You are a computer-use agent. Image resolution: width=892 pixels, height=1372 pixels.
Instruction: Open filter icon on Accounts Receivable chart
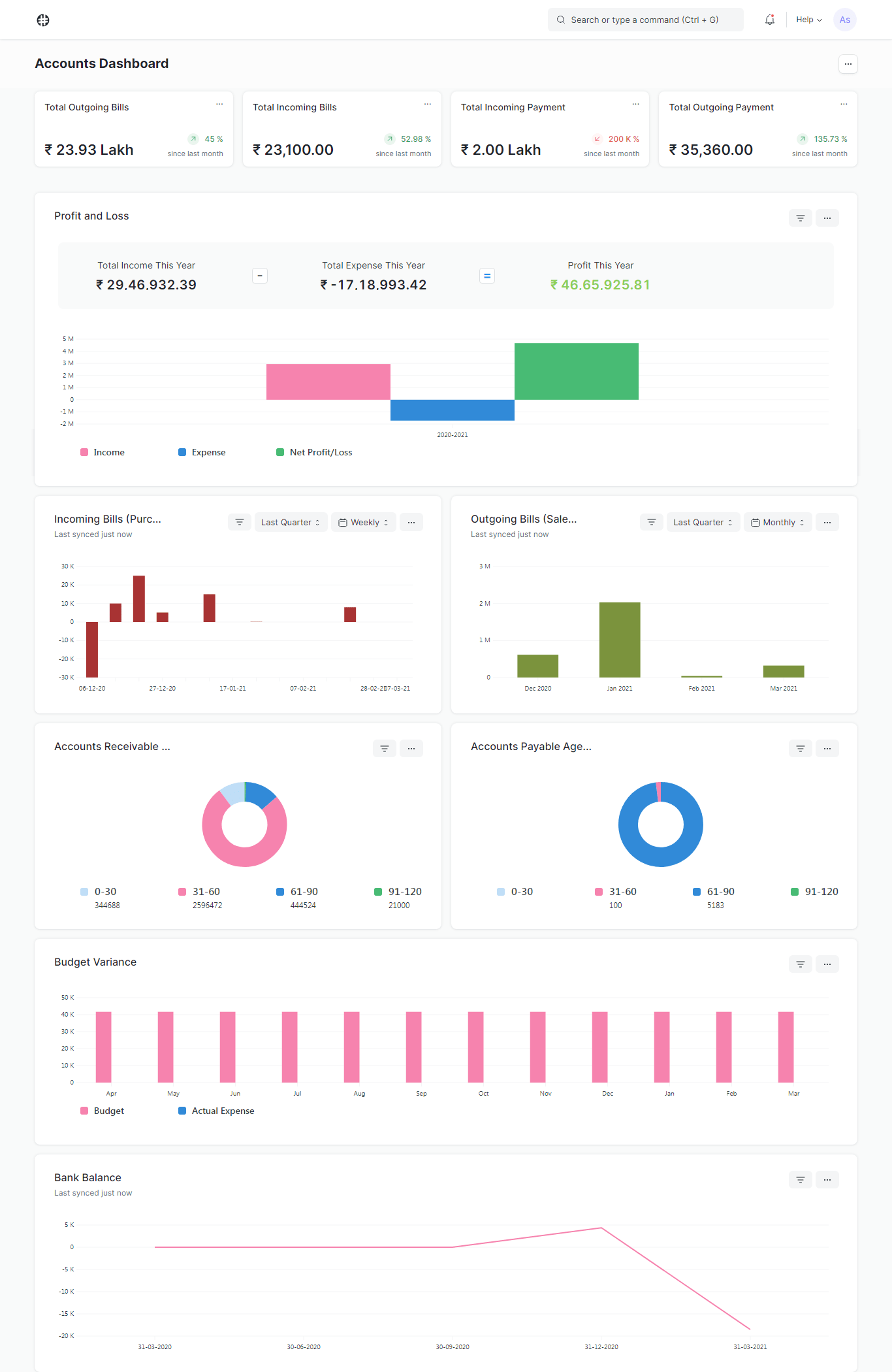coord(385,749)
